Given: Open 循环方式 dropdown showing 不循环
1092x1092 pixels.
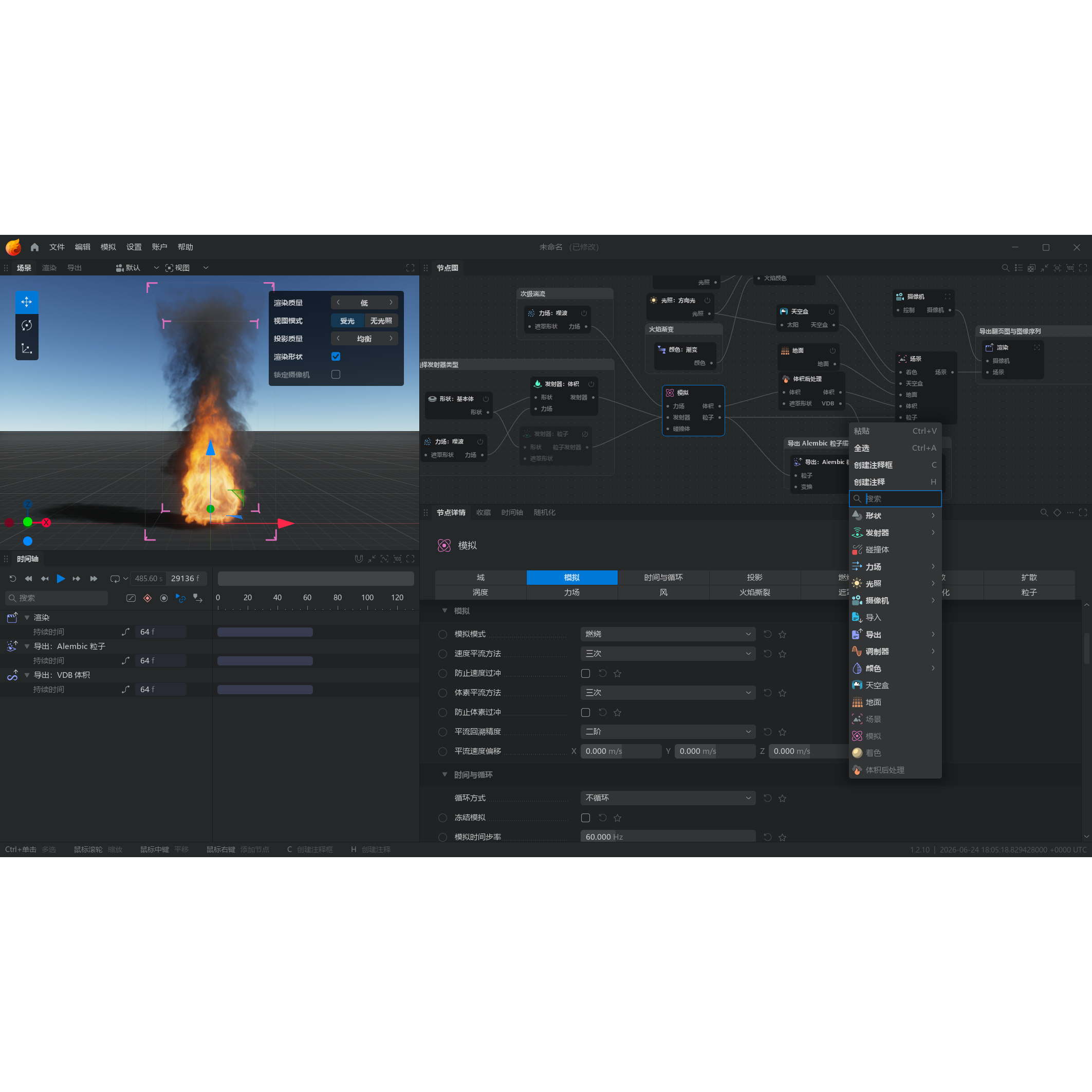Looking at the screenshot, I should (x=668, y=798).
